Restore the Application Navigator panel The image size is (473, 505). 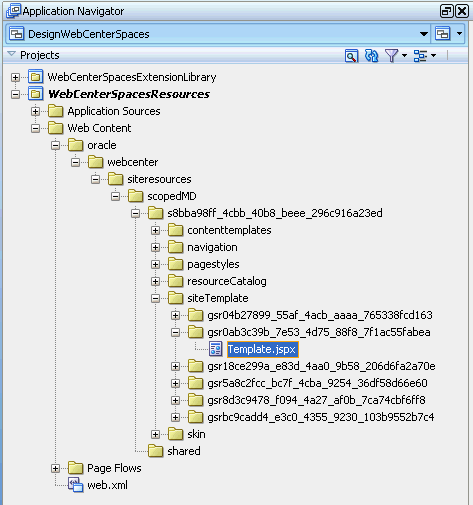click(x=446, y=11)
